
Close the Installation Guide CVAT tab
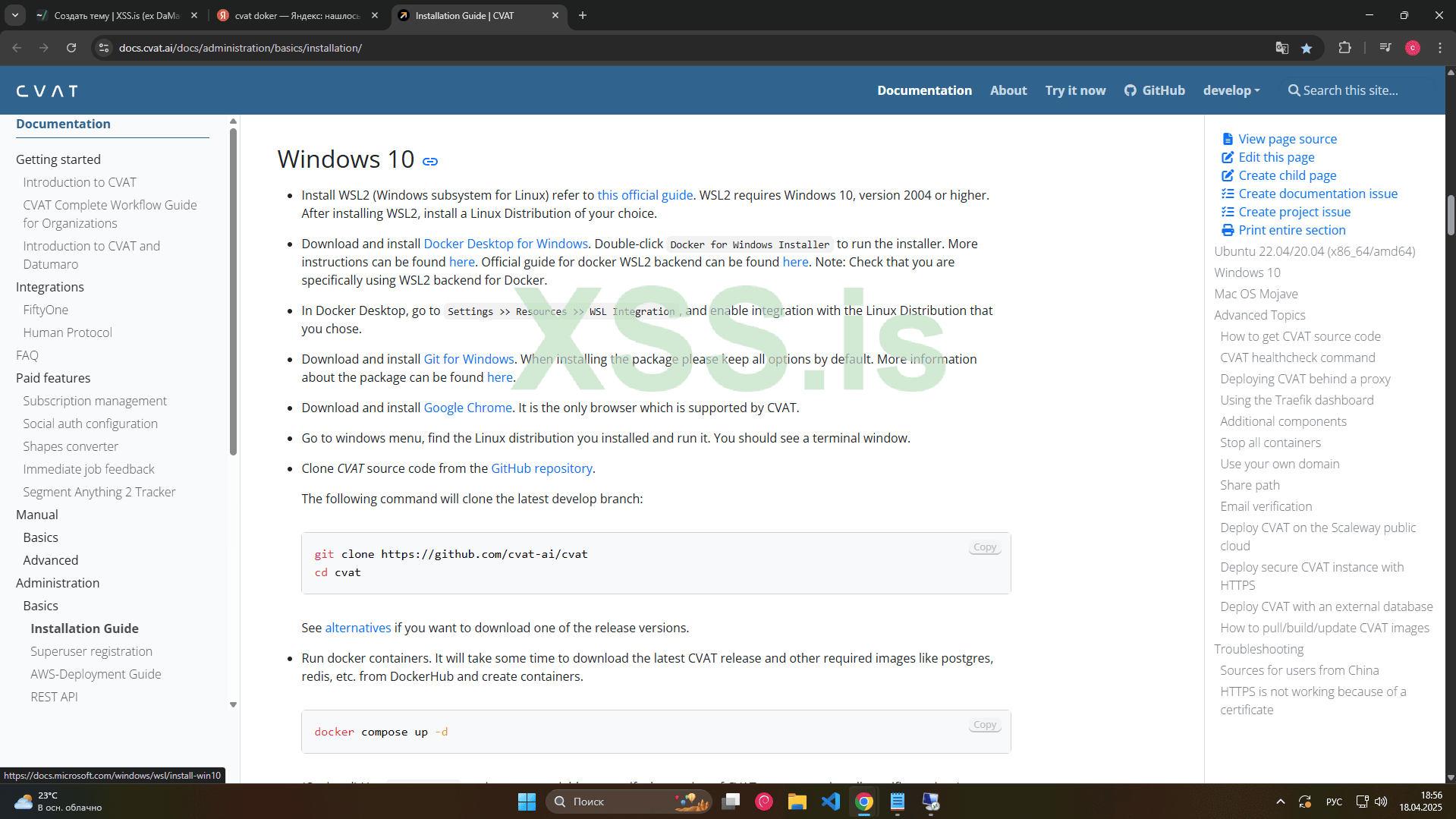pyautogui.click(x=555, y=15)
